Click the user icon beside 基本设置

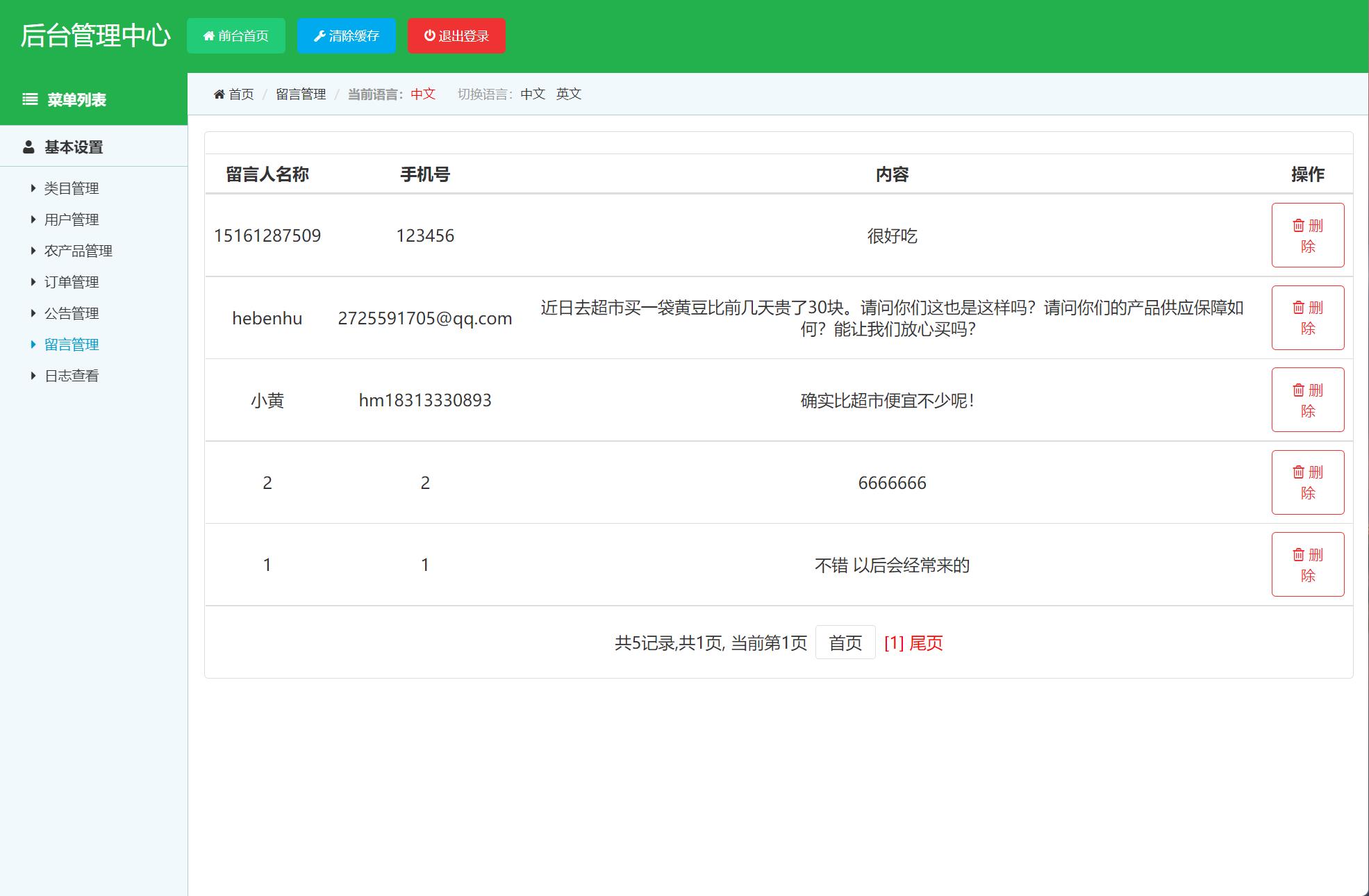click(x=28, y=147)
